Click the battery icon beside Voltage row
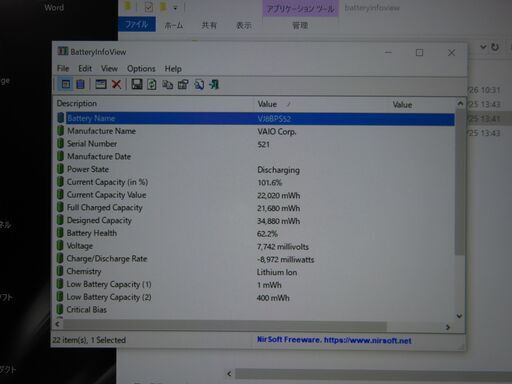 point(60,245)
